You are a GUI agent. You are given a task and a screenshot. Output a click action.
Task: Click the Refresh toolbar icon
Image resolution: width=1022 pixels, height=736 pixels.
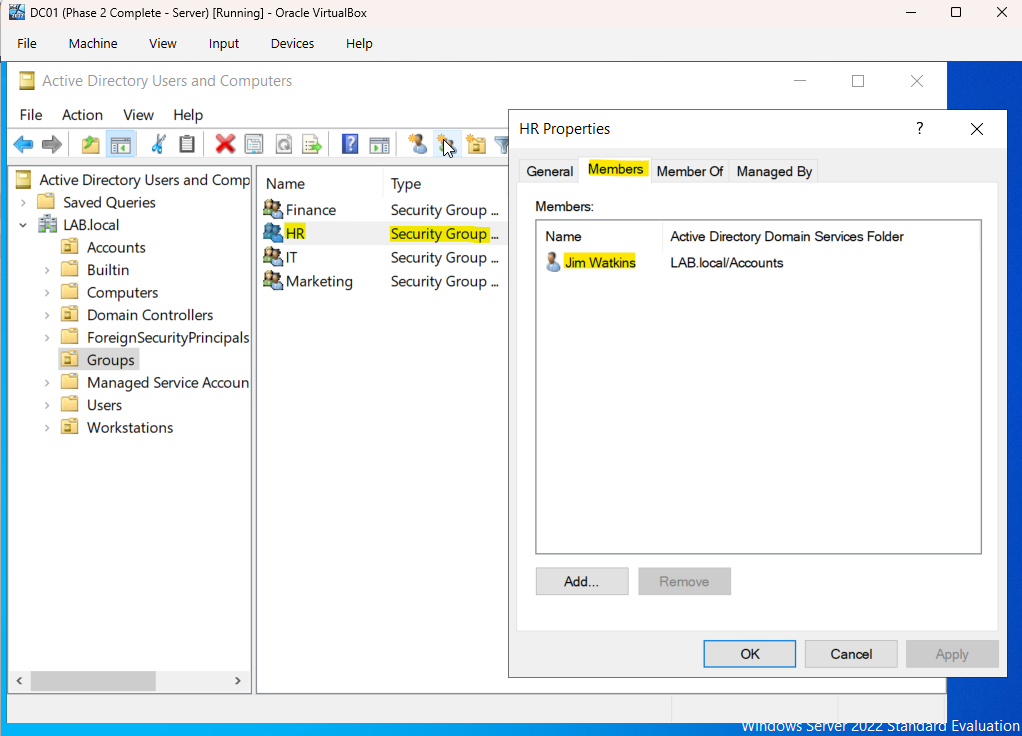pos(284,144)
